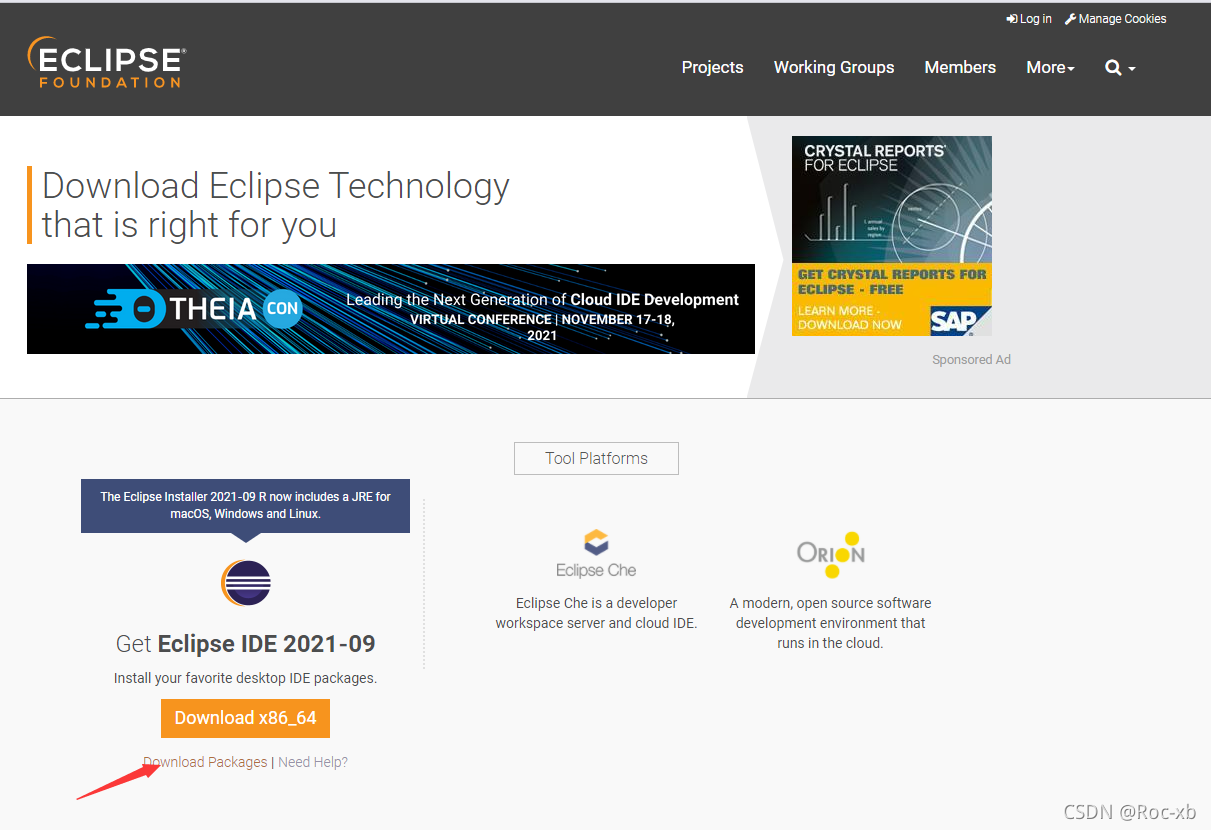
Task: Click Sponsored Ad label
Action: coord(971,359)
